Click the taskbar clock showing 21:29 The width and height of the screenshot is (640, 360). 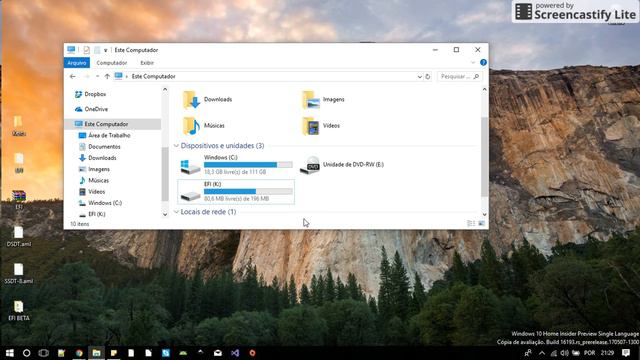pos(607,353)
